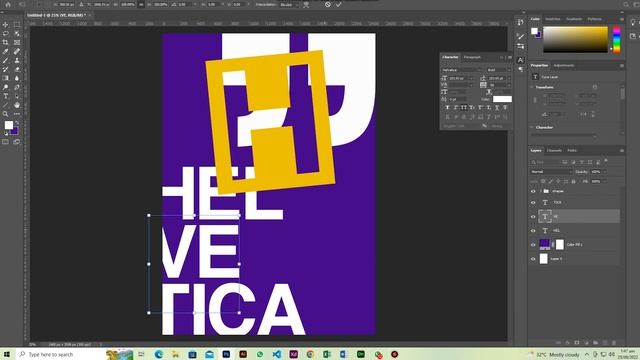Open the Interpolation dropdown in options bar
Viewport: 640px width, 360px height.
[290, 4]
